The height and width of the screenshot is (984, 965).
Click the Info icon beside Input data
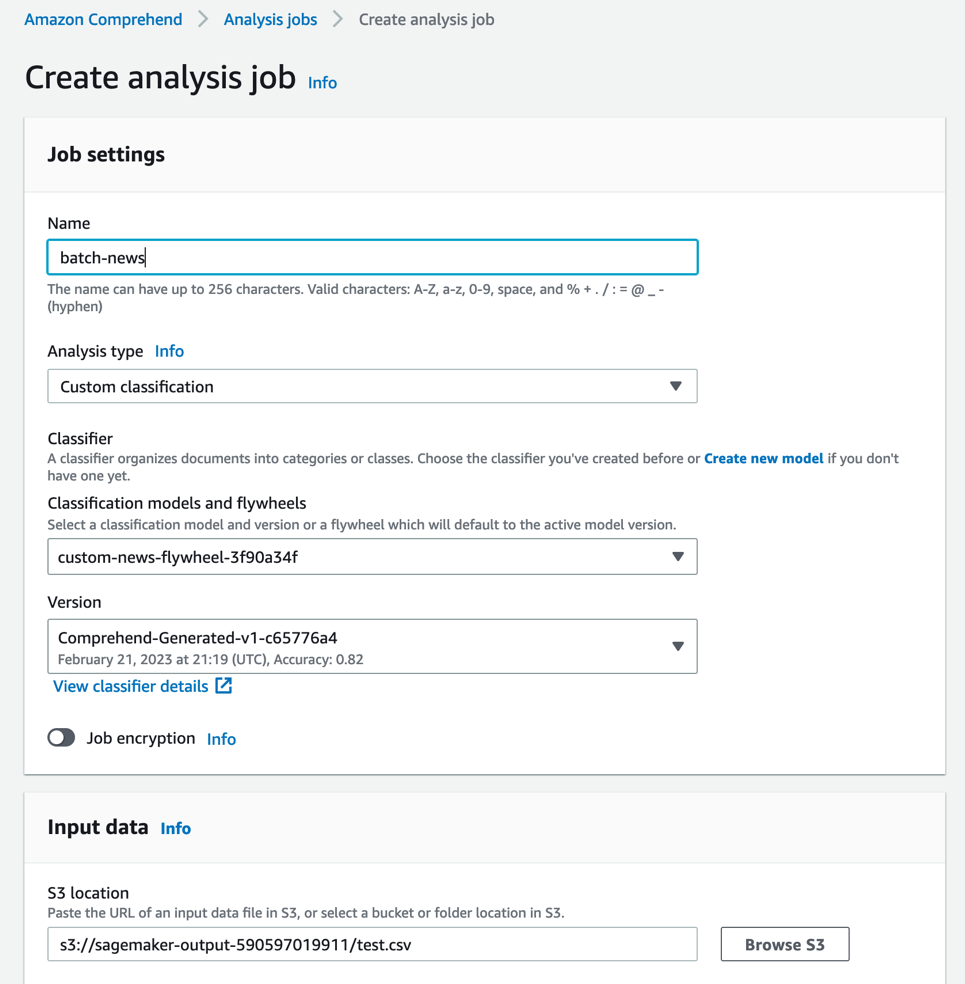pyautogui.click(x=175, y=828)
